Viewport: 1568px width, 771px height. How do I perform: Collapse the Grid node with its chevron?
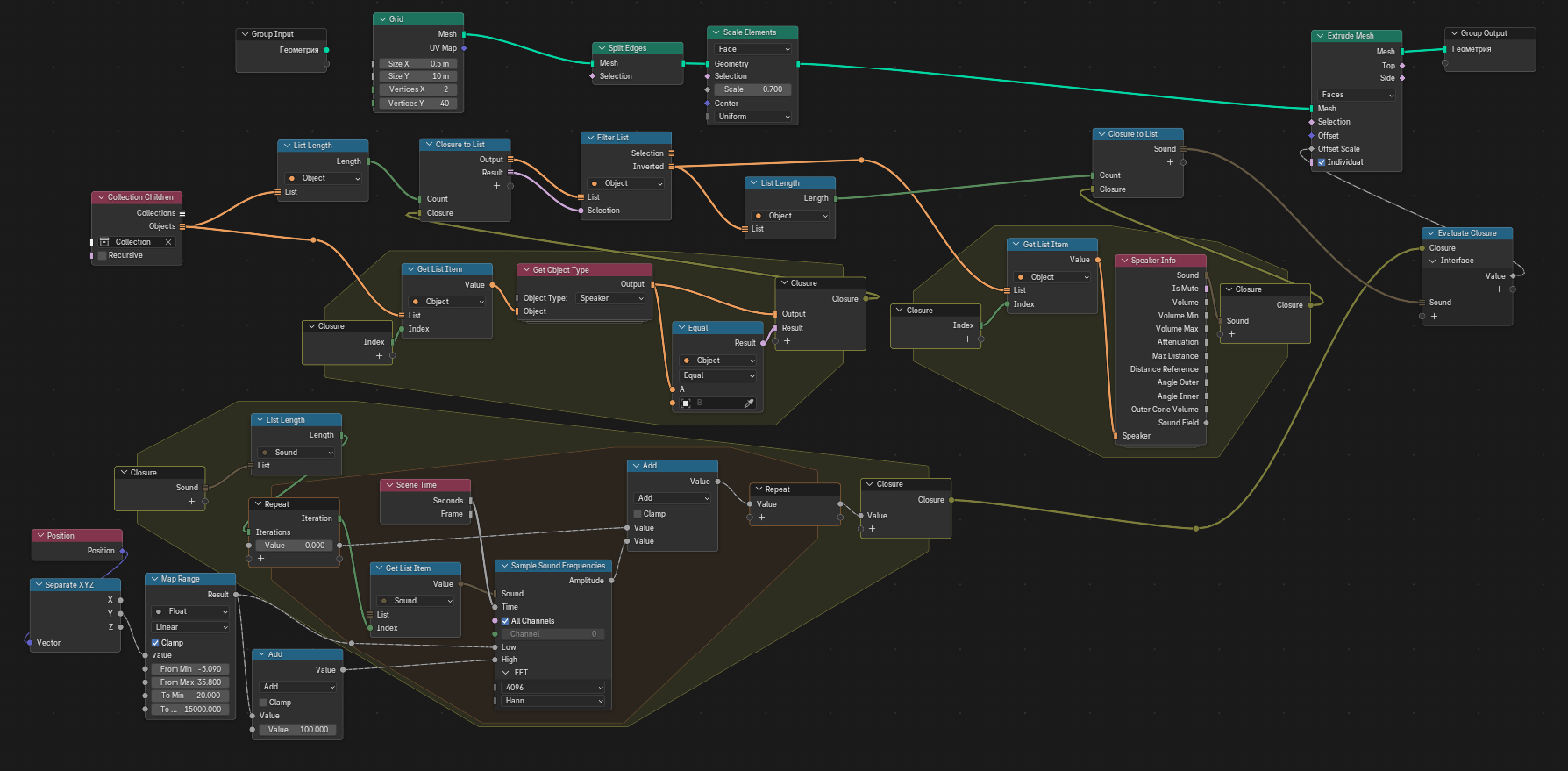tap(382, 19)
